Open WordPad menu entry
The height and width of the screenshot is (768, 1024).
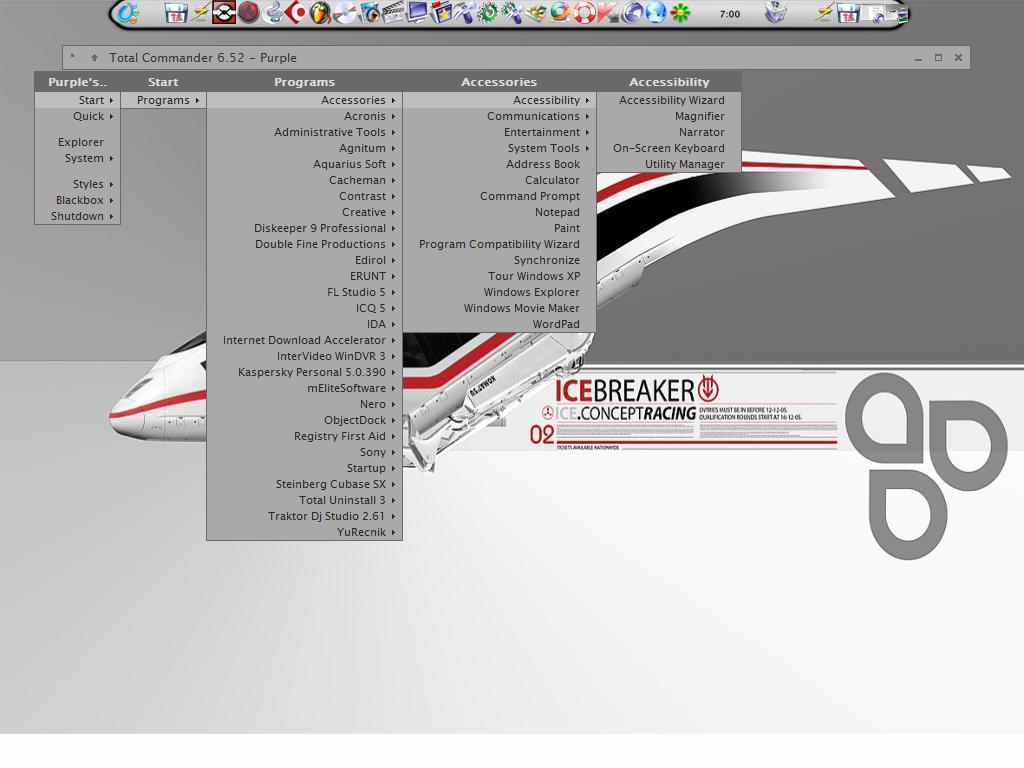pyautogui.click(x=499, y=324)
